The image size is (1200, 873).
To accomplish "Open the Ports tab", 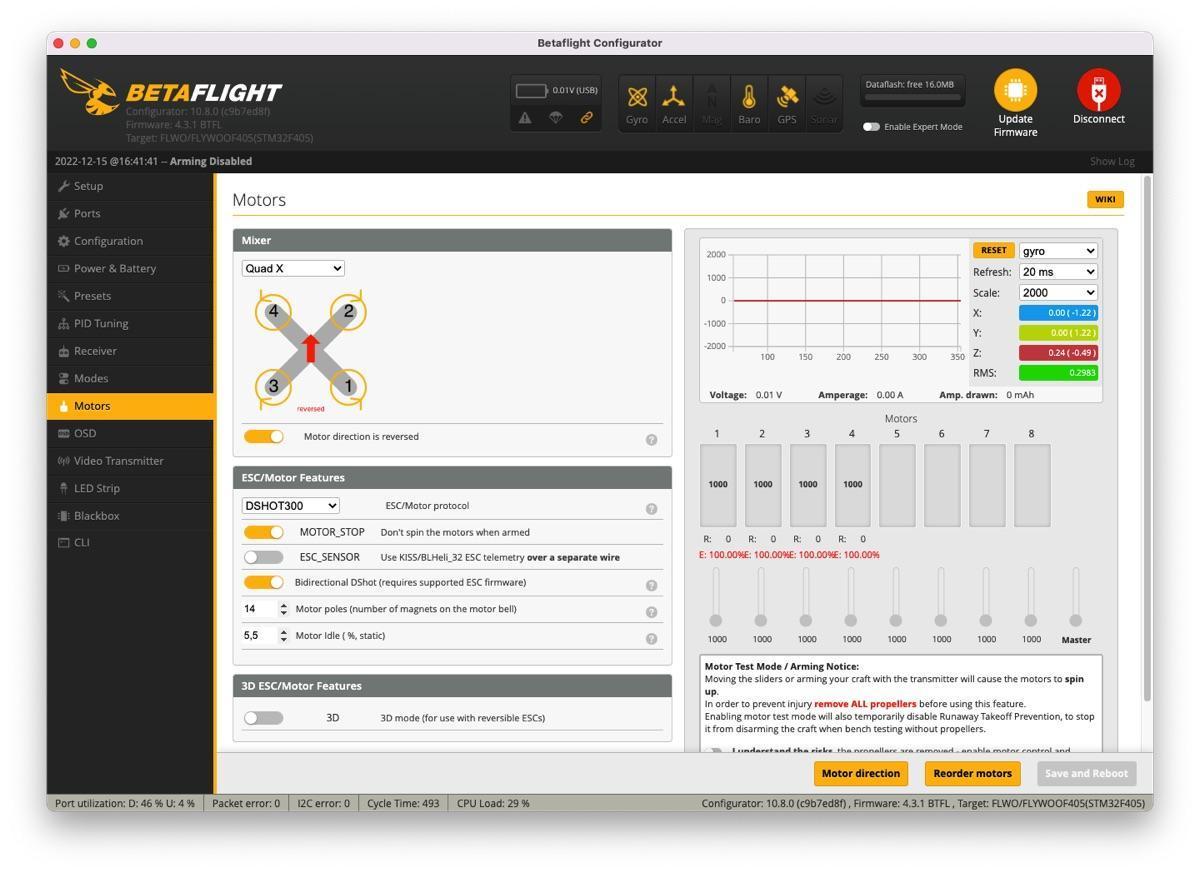I will (x=130, y=213).
